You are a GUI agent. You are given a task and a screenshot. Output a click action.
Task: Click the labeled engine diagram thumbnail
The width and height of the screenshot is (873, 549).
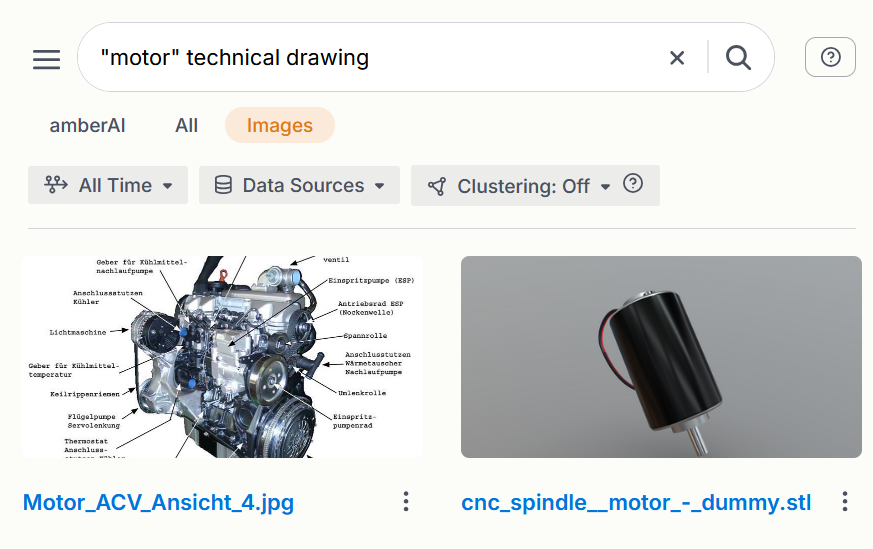tap(222, 357)
